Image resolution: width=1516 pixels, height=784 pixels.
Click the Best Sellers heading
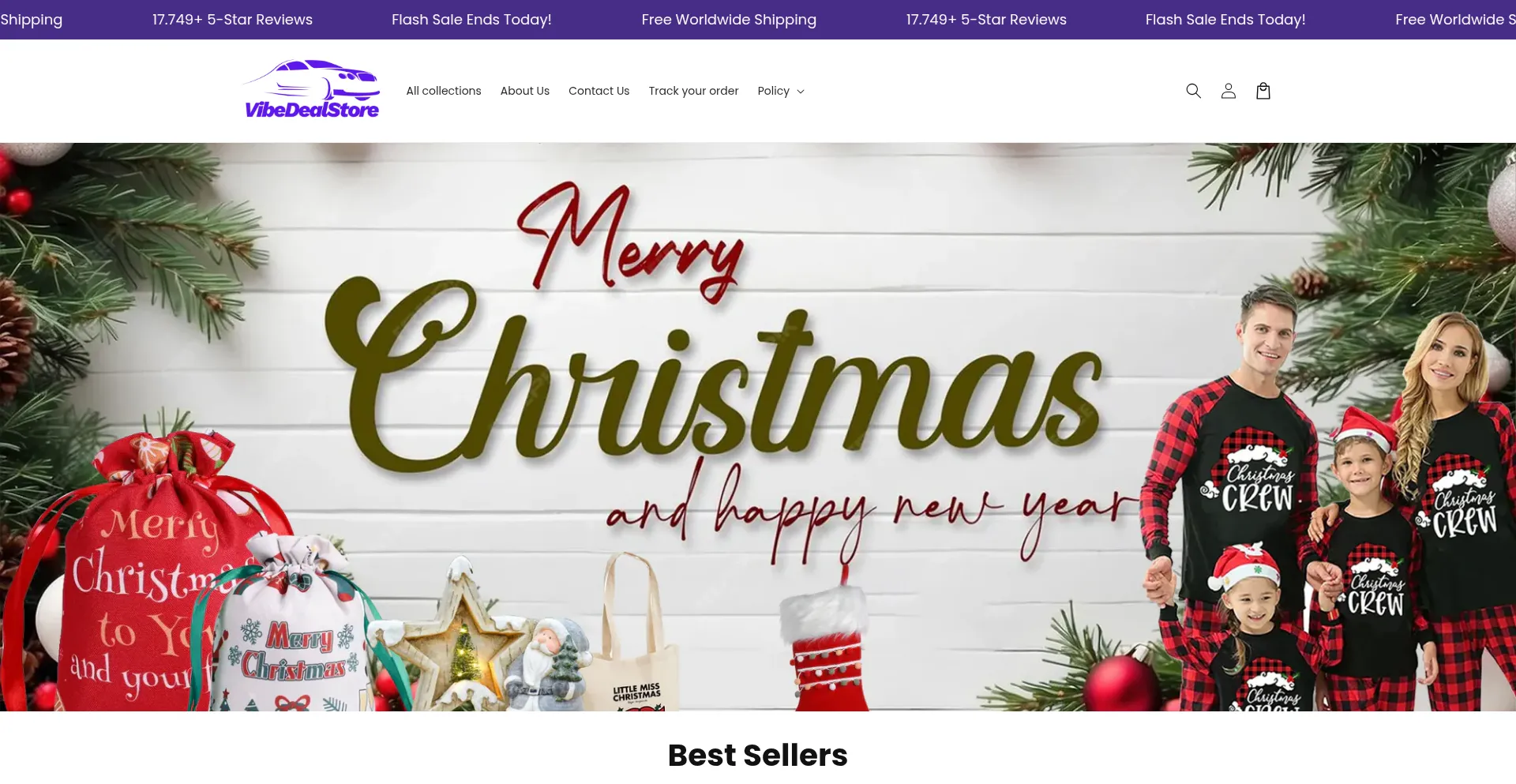[x=758, y=755]
